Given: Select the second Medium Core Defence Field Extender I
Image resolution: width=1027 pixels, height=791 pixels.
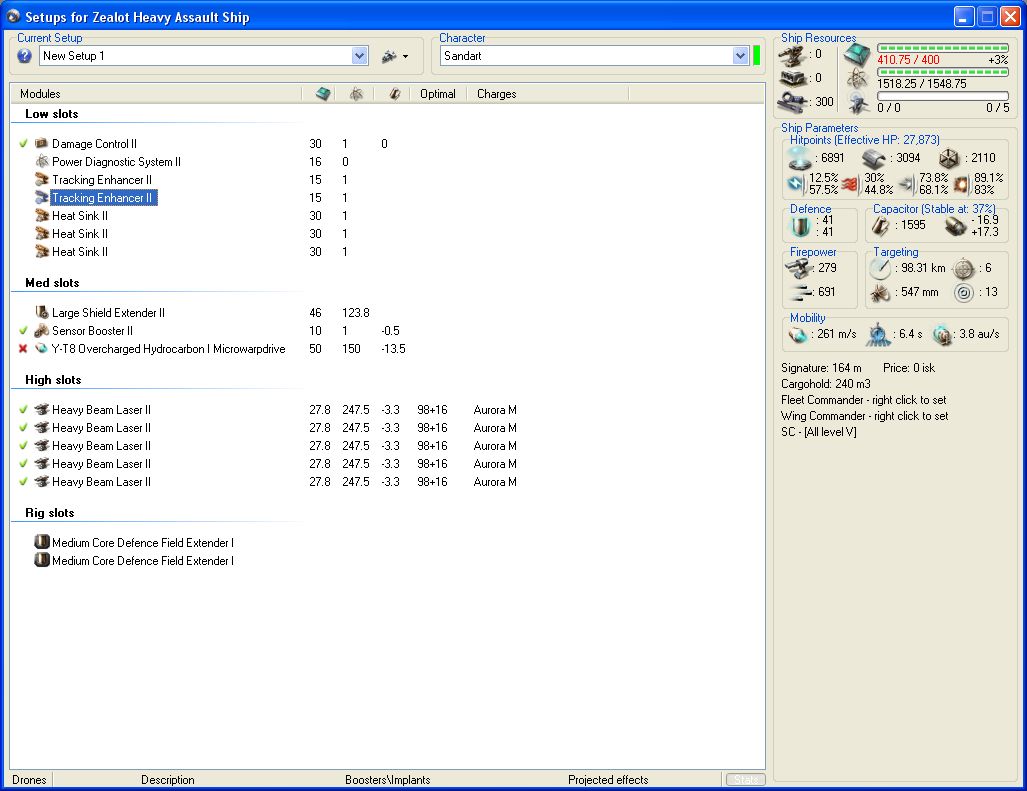Looking at the screenshot, I should point(142,561).
